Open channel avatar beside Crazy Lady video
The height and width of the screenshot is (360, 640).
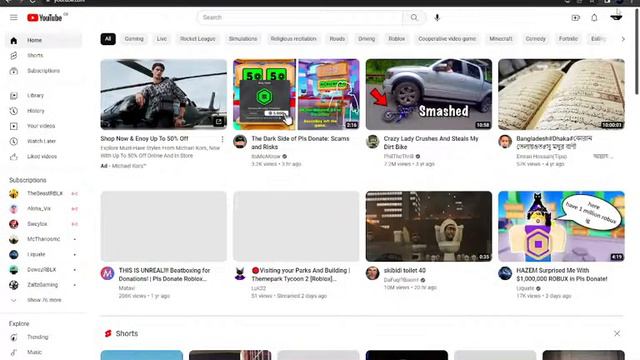point(372,142)
